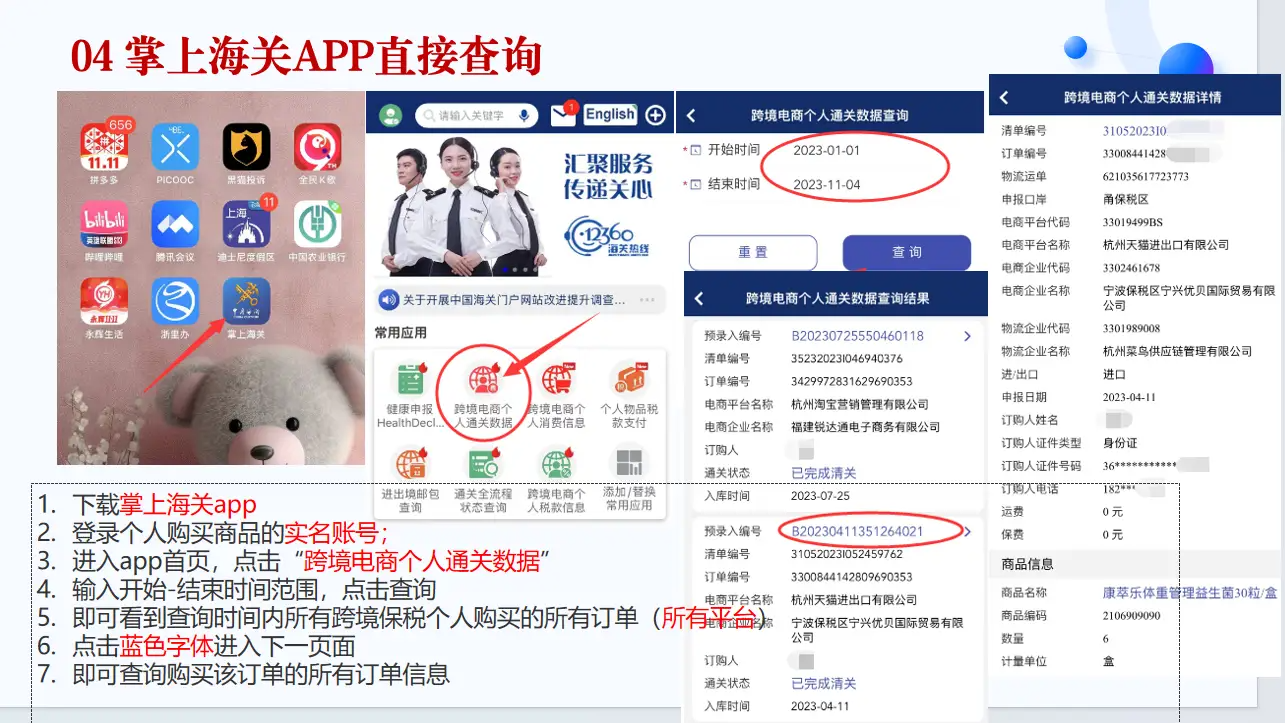This screenshot has width=1285, height=723.
Task: Click the 查询 search button
Action: pos(907,253)
